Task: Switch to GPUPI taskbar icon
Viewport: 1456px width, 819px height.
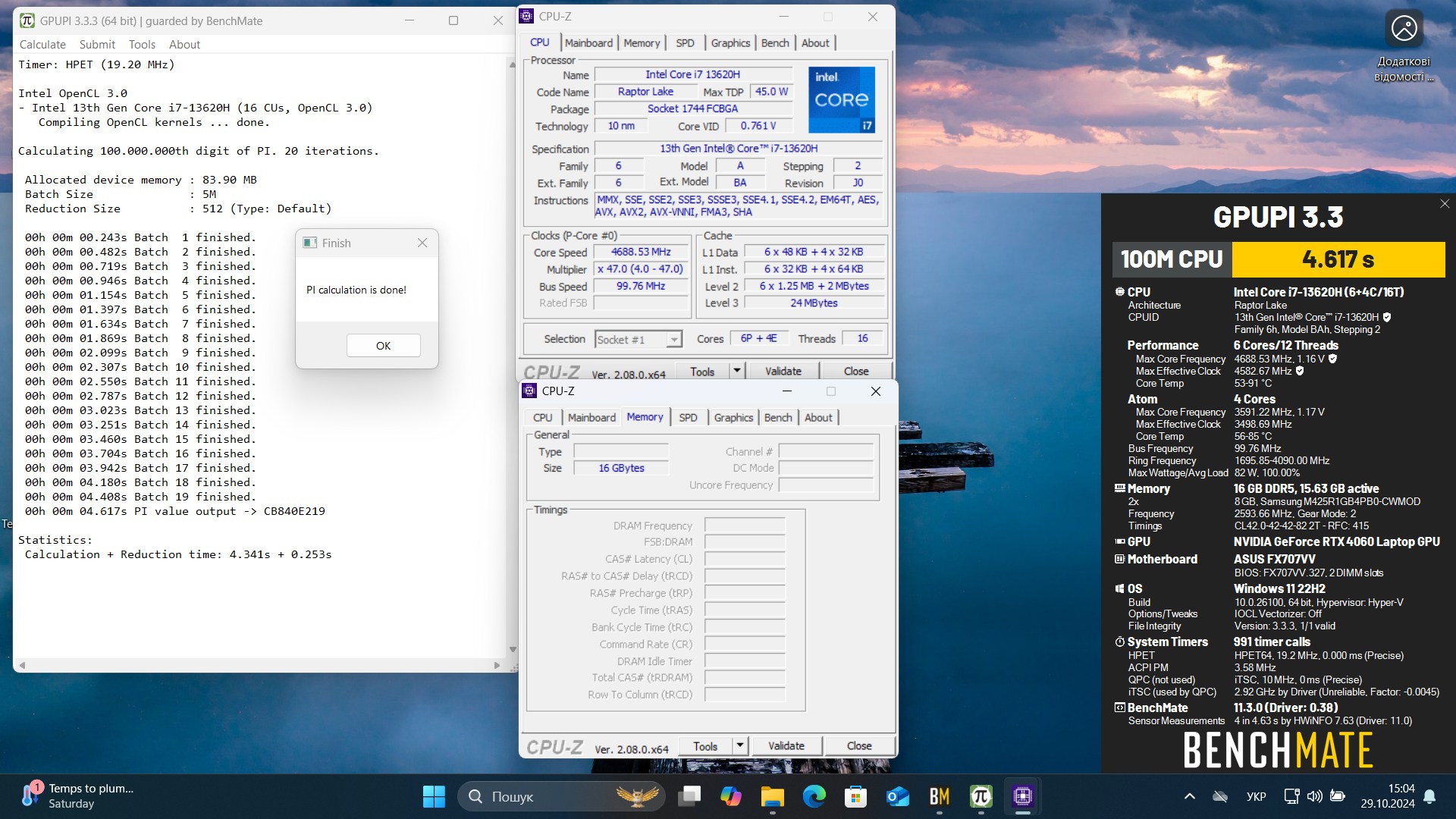Action: pos(981,796)
